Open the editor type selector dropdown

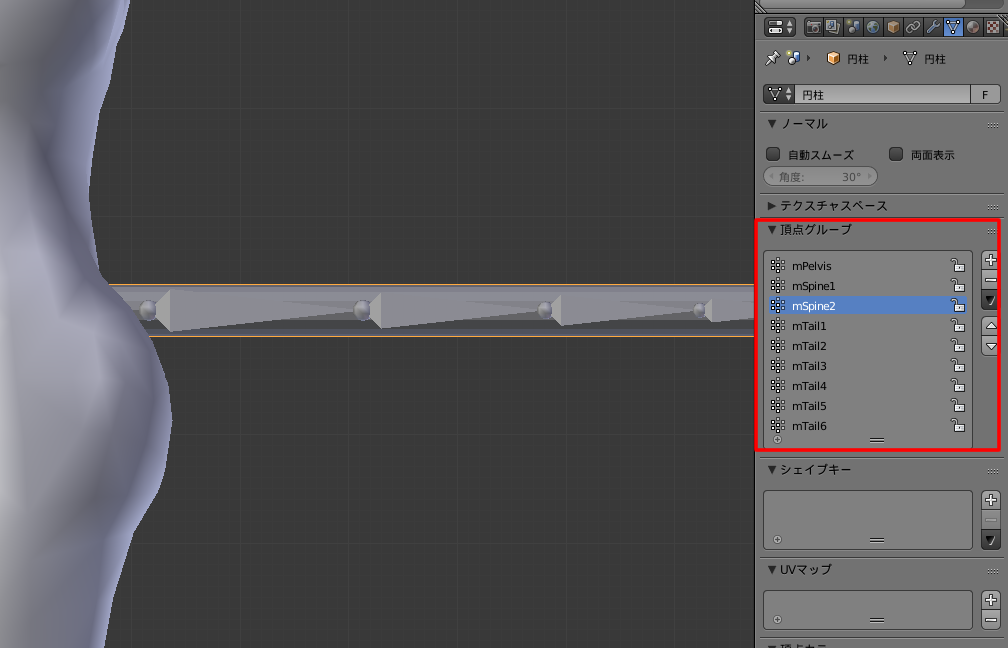pyautogui.click(x=780, y=27)
